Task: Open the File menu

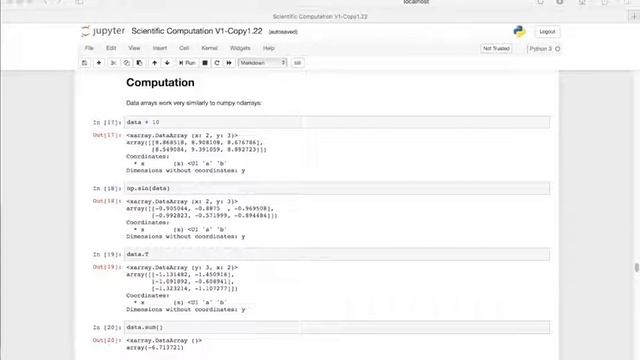Action: click(89, 48)
